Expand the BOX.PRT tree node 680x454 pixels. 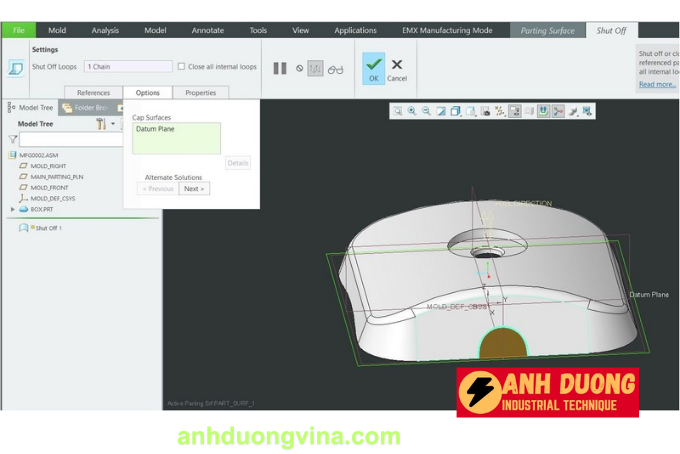(x=13, y=209)
